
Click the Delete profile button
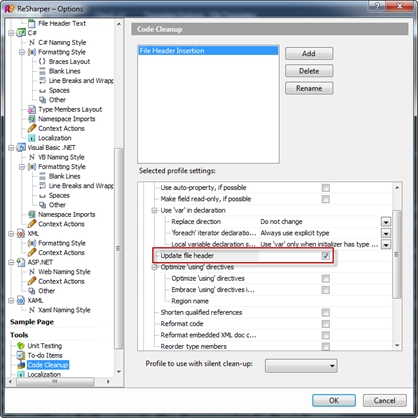(x=309, y=71)
